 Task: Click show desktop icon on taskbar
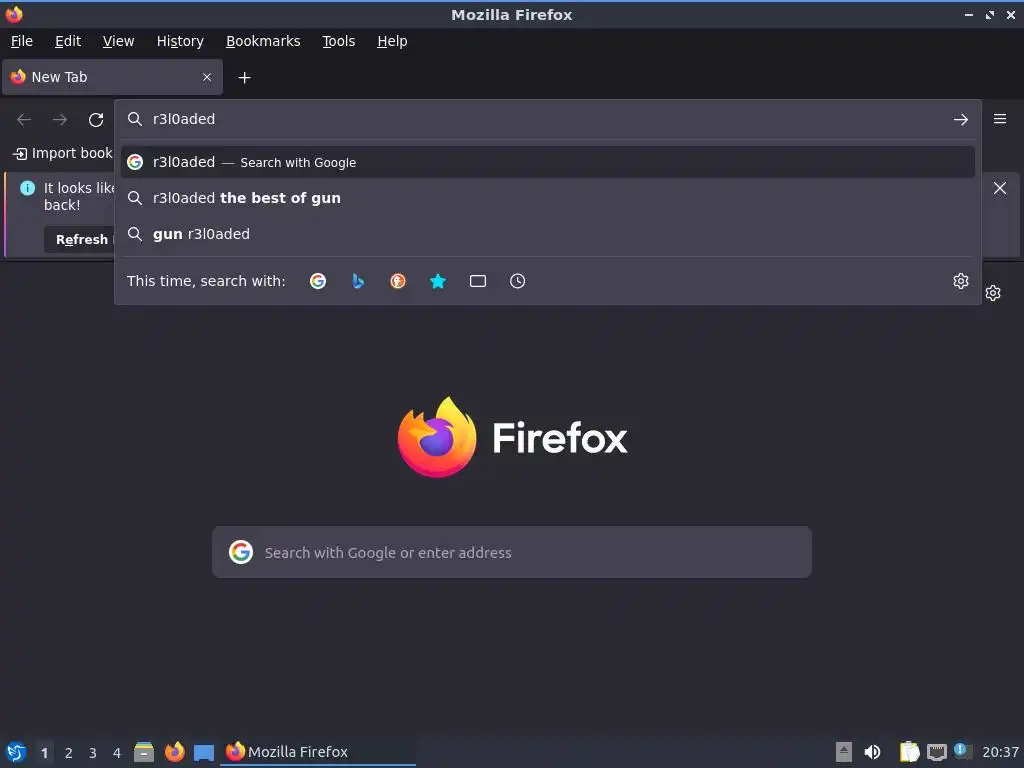point(204,753)
